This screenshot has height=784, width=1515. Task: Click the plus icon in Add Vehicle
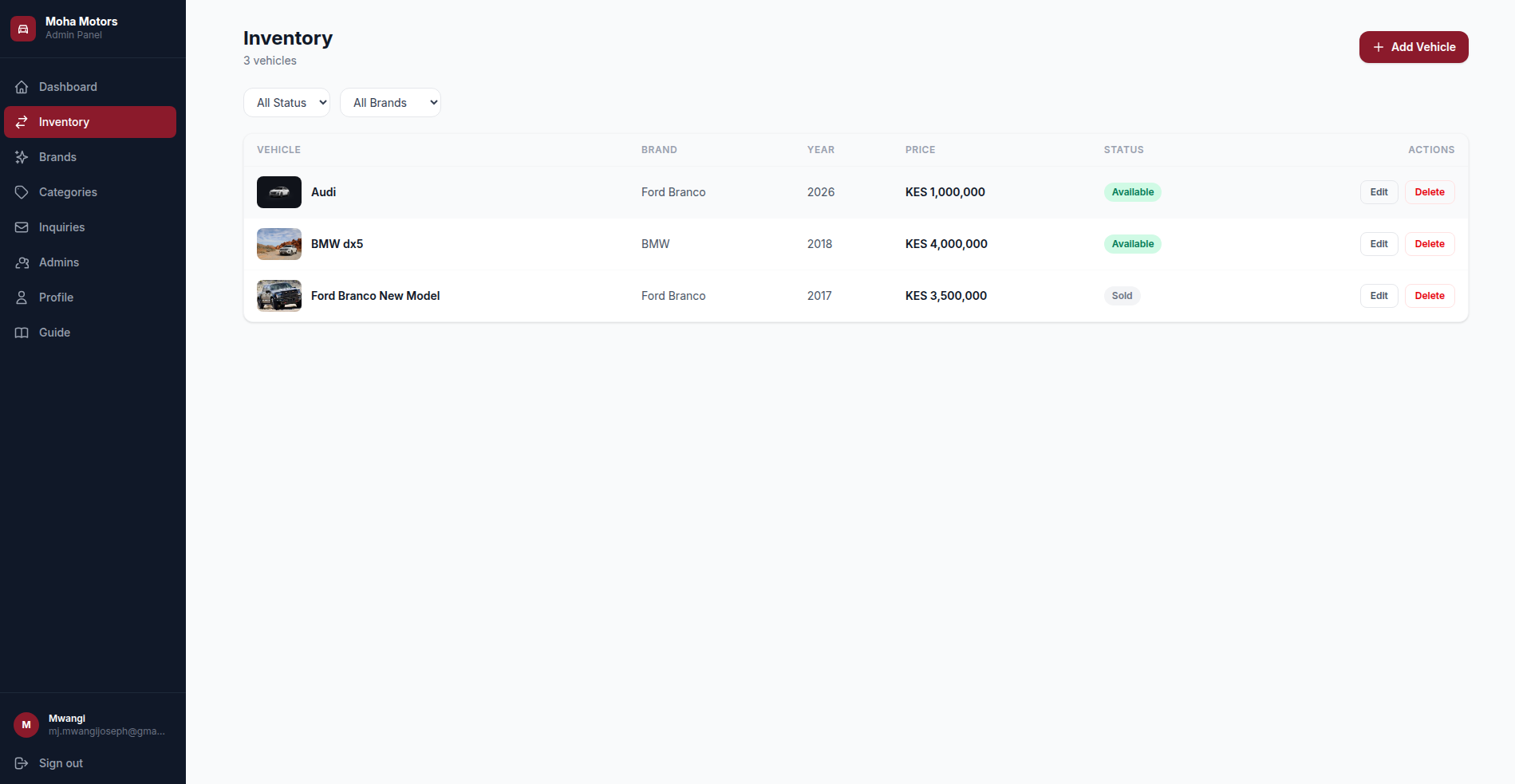[x=1378, y=47]
